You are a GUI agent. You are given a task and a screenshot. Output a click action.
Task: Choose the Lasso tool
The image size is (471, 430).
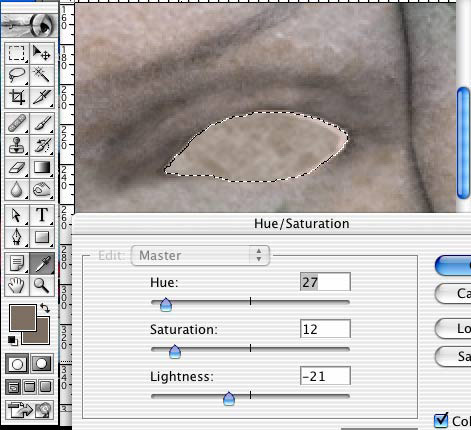coord(17,75)
